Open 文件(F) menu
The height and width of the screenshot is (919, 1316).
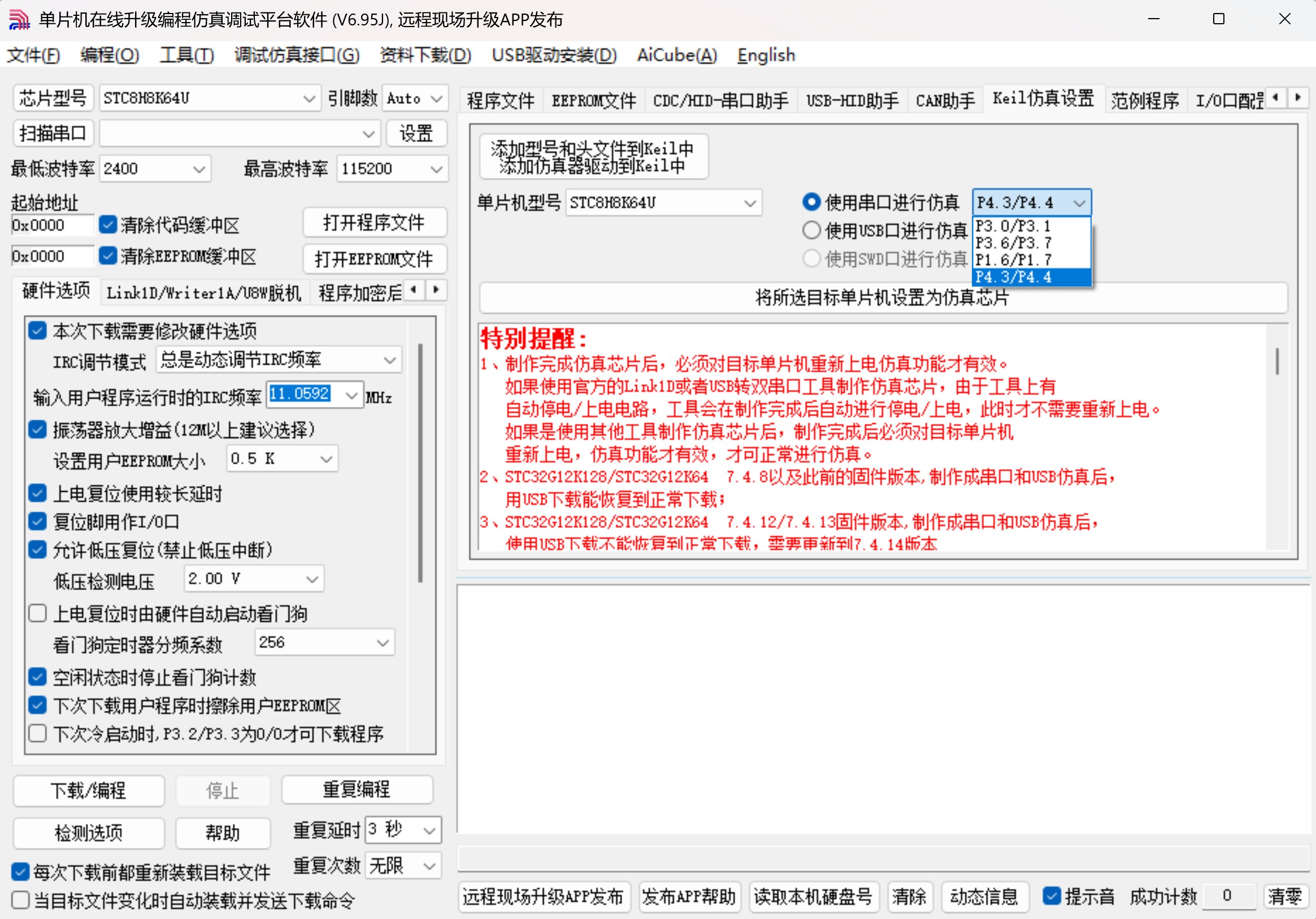coord(33,55)
